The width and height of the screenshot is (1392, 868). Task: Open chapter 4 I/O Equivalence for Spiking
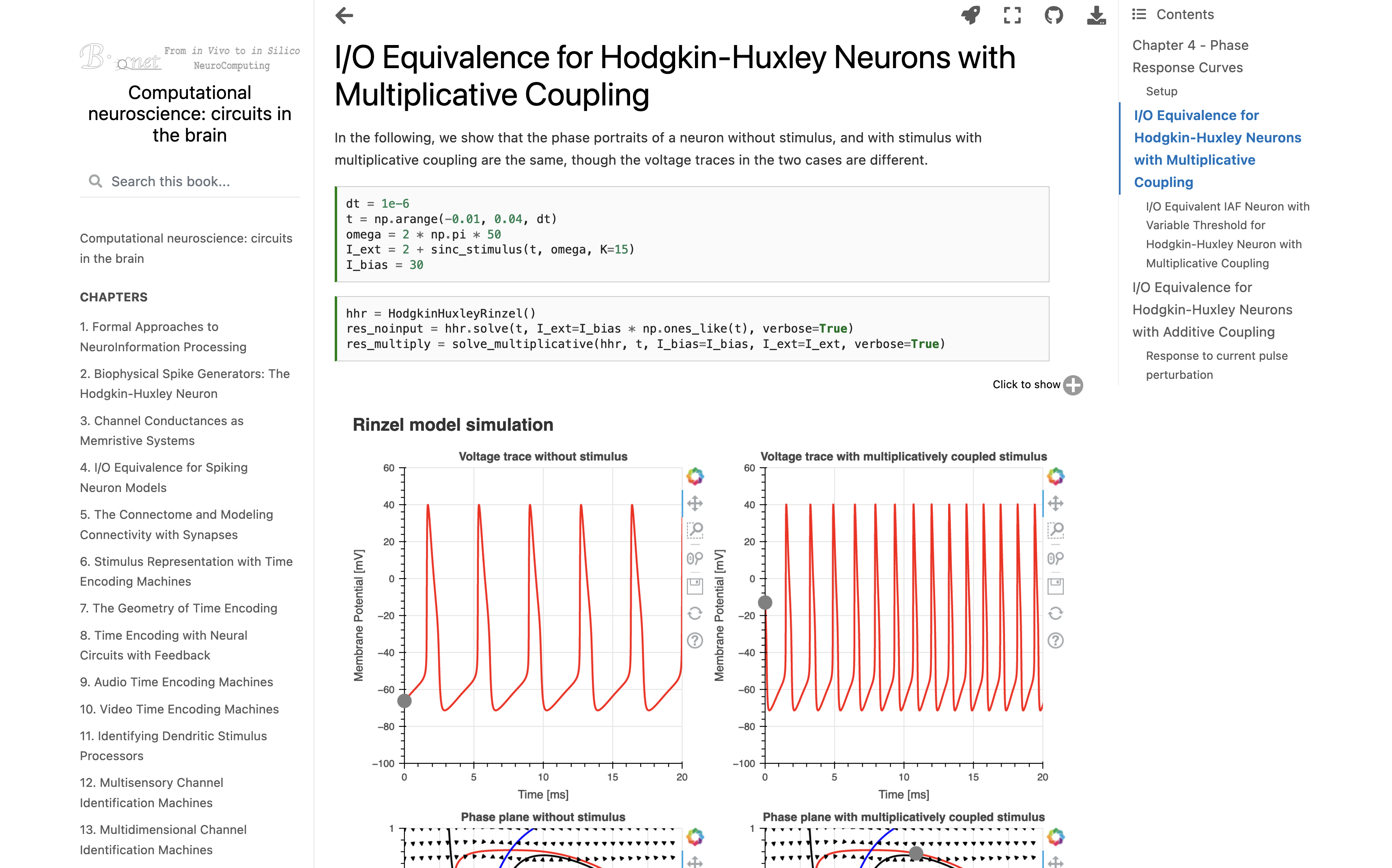(164, 477)
